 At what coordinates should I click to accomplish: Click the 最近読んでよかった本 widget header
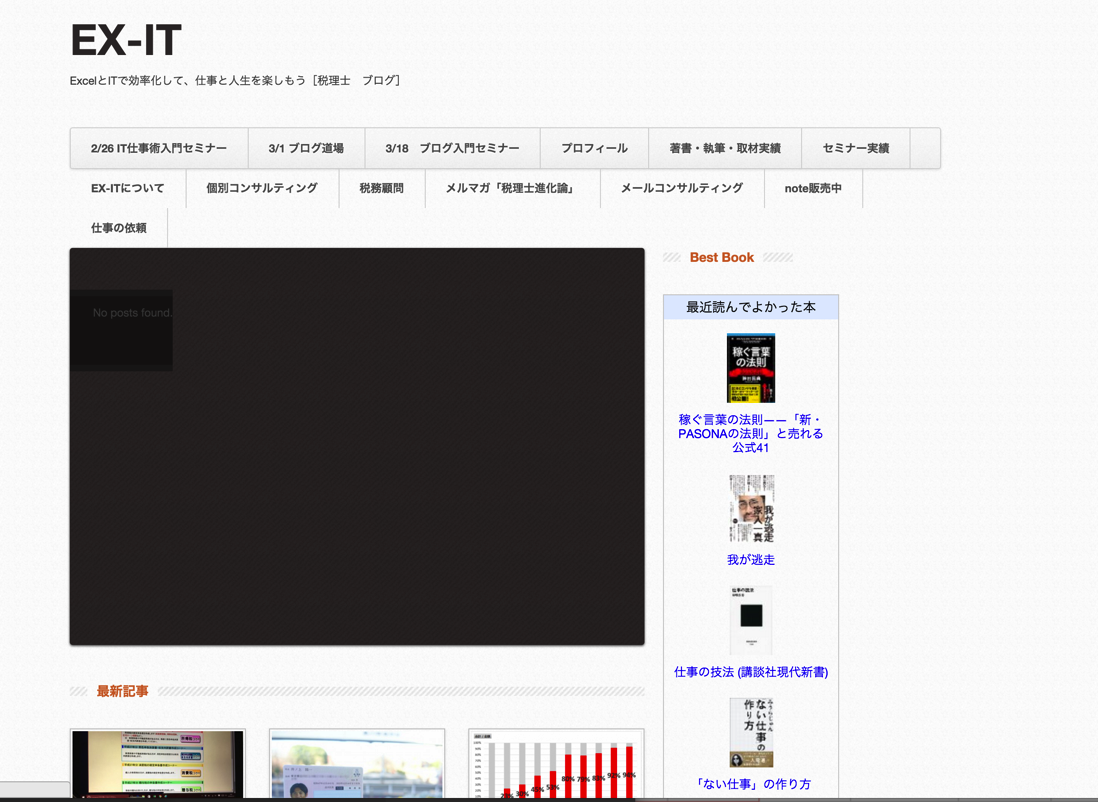(751, 307)
